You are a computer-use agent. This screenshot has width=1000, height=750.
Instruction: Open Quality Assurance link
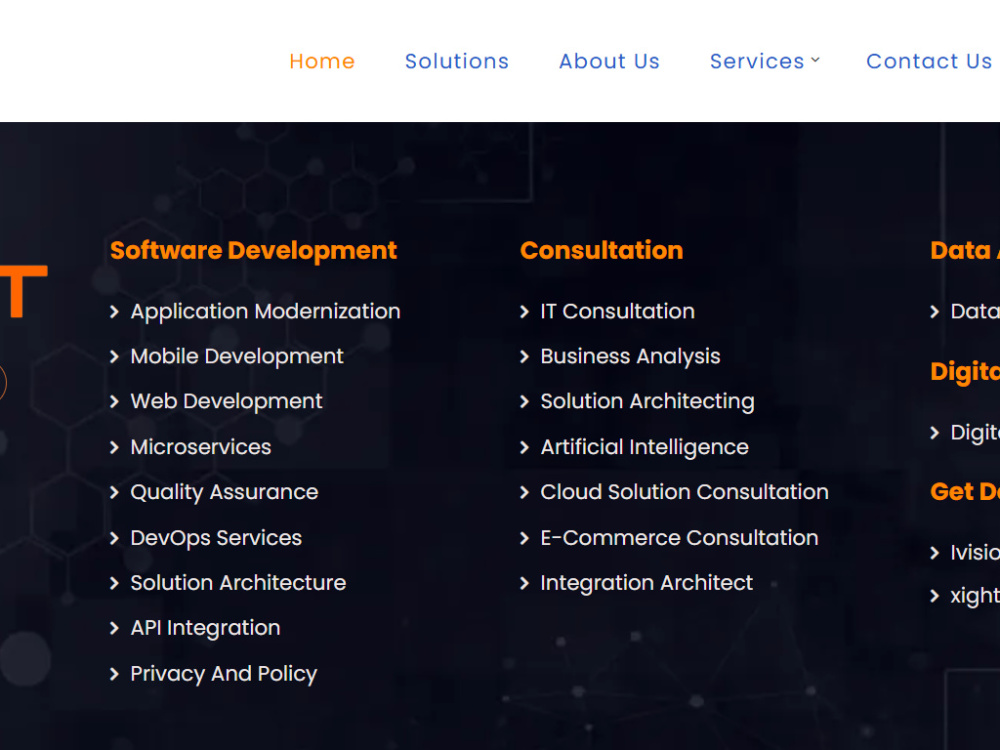click(224, 492)
